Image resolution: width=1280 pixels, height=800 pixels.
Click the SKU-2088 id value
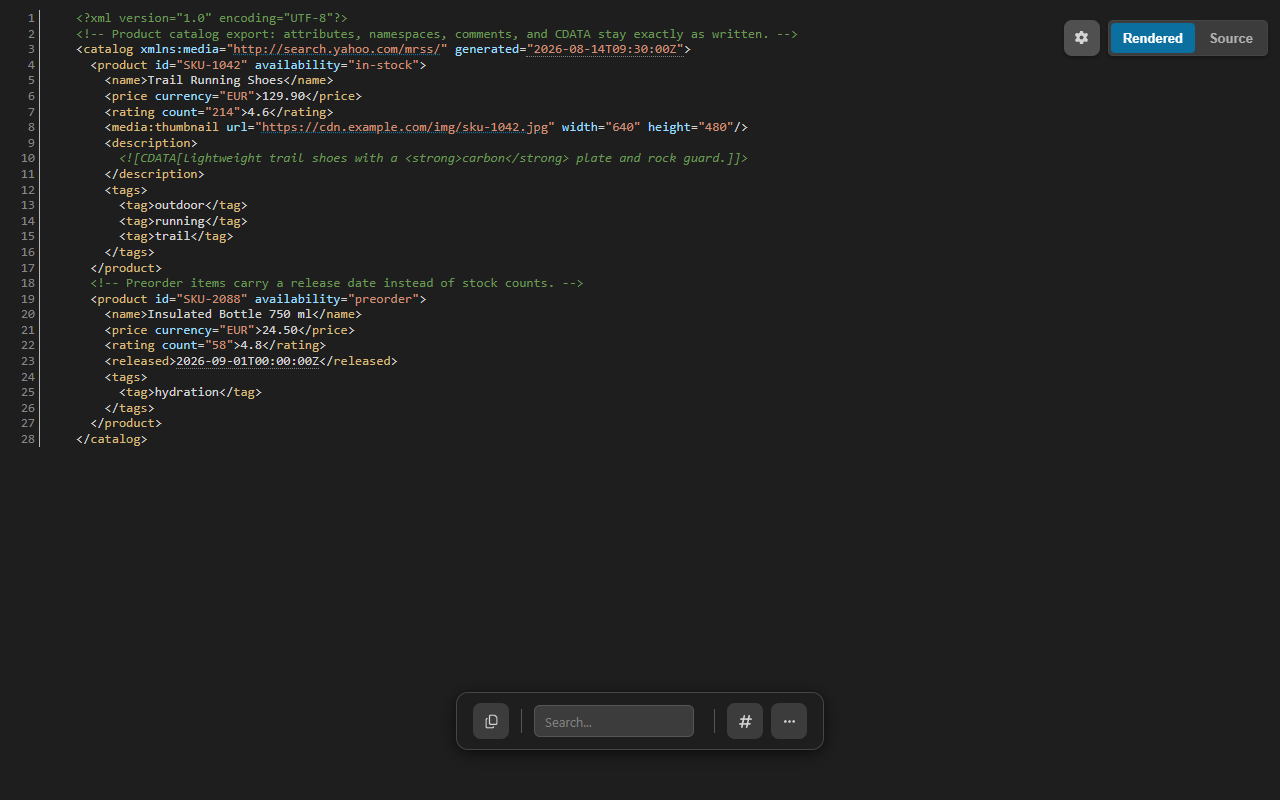pos(212,299)
